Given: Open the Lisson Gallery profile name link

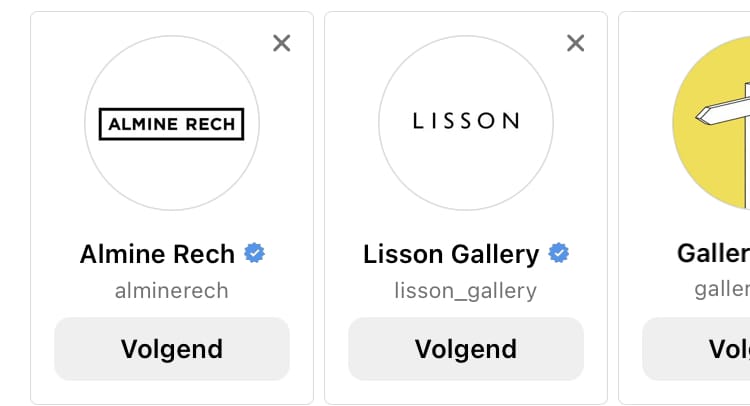Looking at the screenshot, I should pyautogui.click(x=451, y=254).
